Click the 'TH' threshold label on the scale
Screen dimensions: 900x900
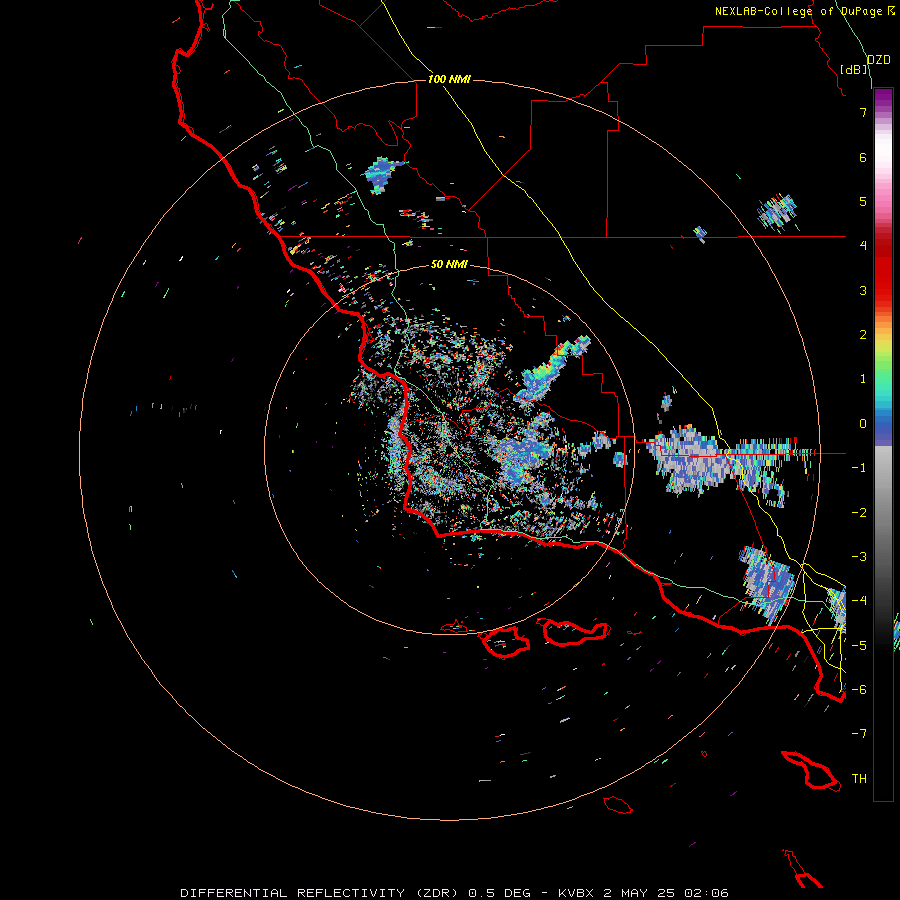pos(859,778)
